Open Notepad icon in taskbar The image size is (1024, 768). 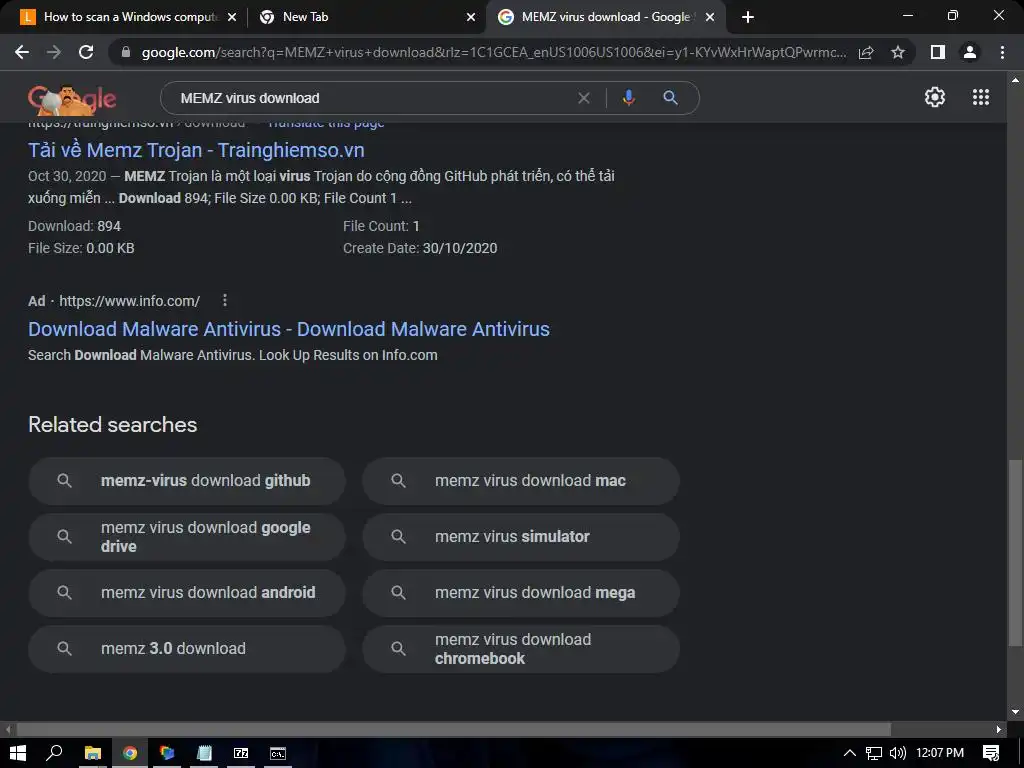[x=204, y=753]
